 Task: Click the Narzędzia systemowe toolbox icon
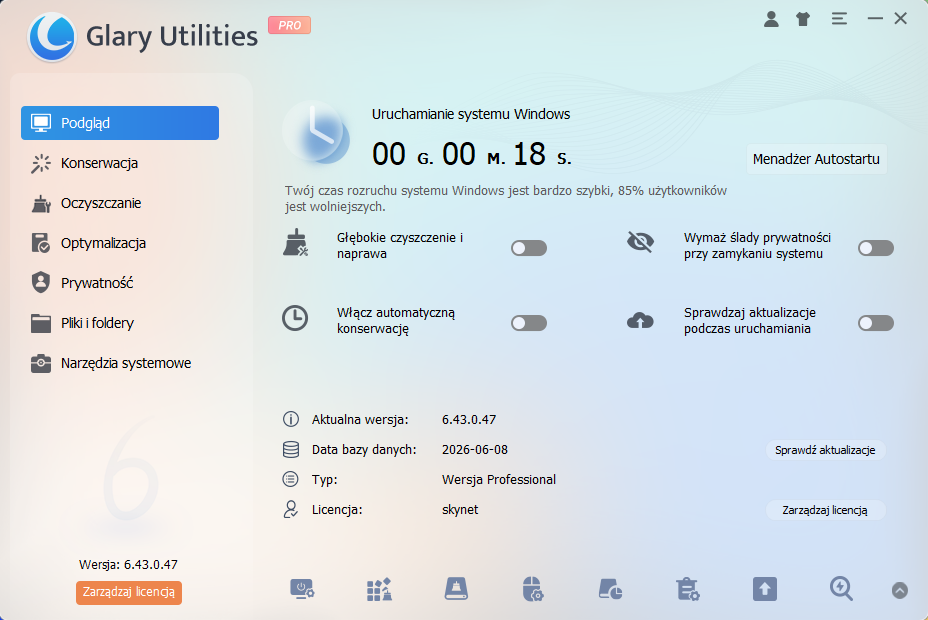pyautogui.click(x=41, y=363)
